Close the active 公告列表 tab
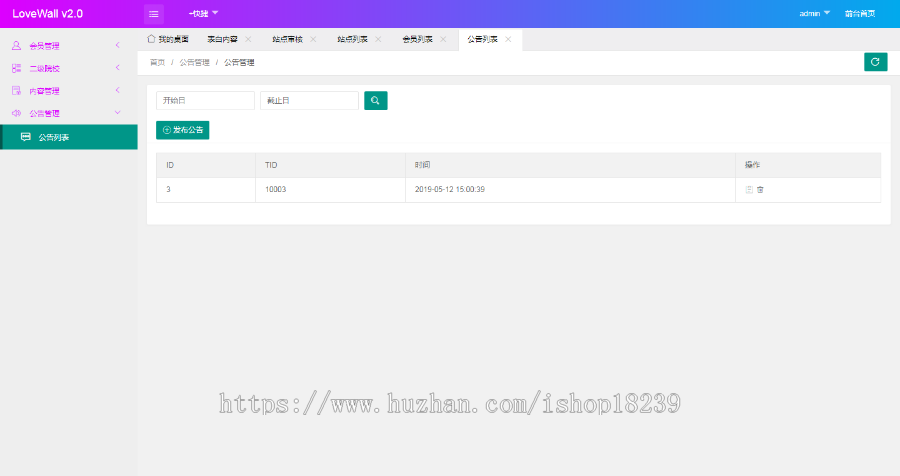Viewport: 900px width, 476px height. [x=508, y=39]
